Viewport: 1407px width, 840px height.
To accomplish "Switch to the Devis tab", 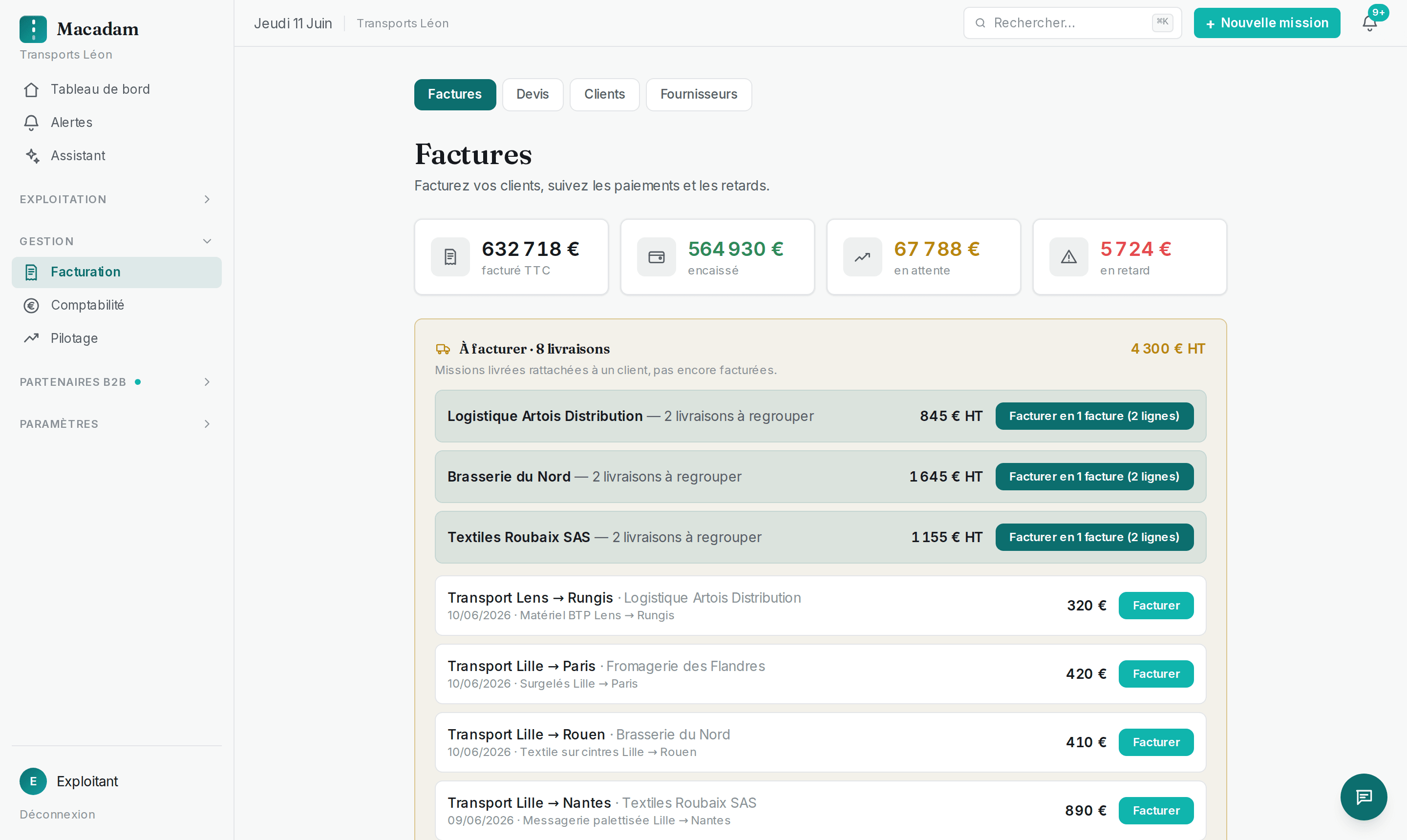I will coord(532,95).
